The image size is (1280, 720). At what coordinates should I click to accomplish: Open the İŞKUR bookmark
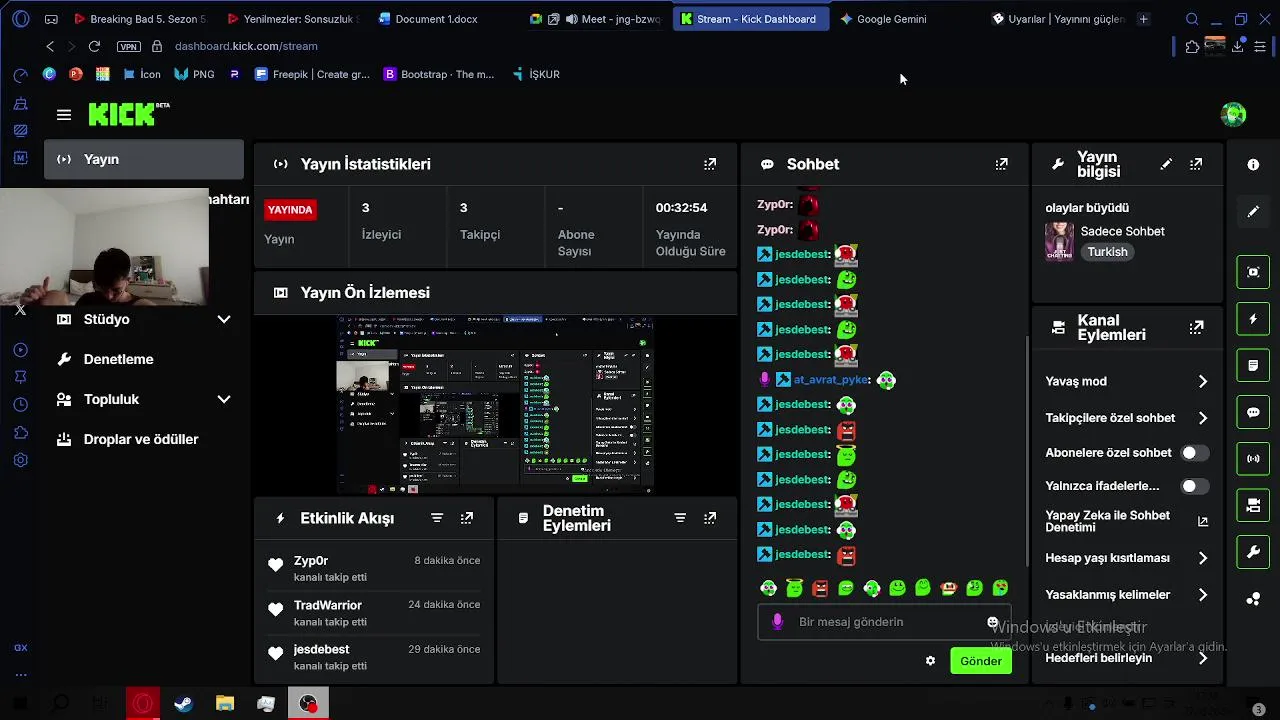click(x=535, y=74)
